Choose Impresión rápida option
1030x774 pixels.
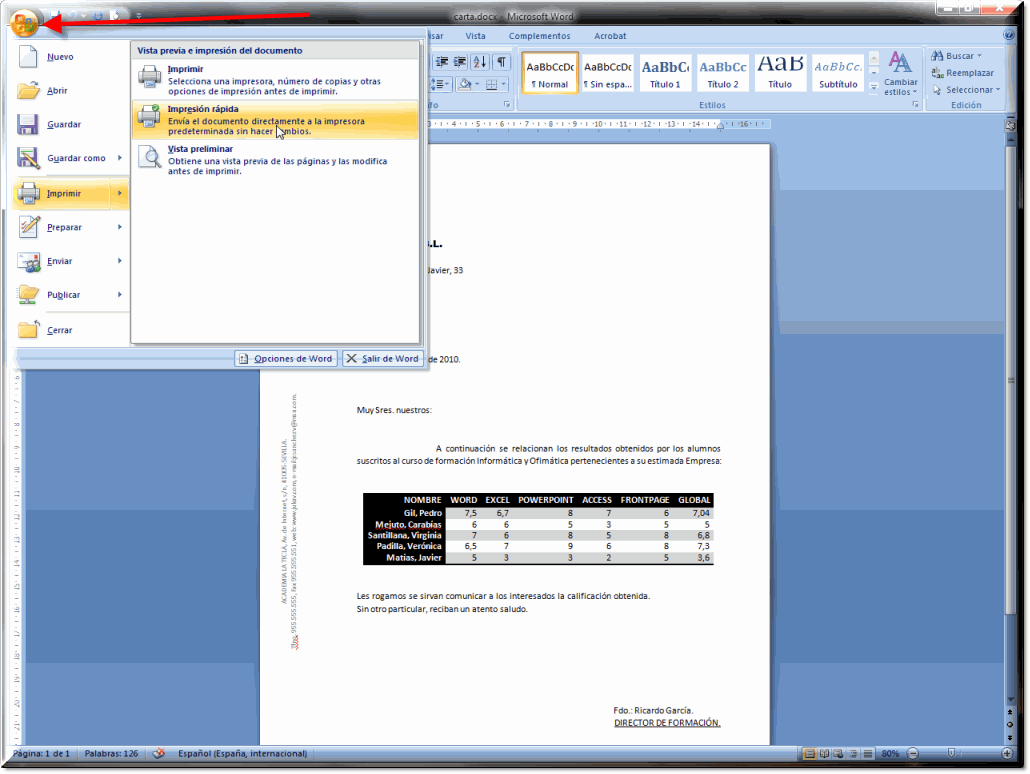tap(275, 120)
